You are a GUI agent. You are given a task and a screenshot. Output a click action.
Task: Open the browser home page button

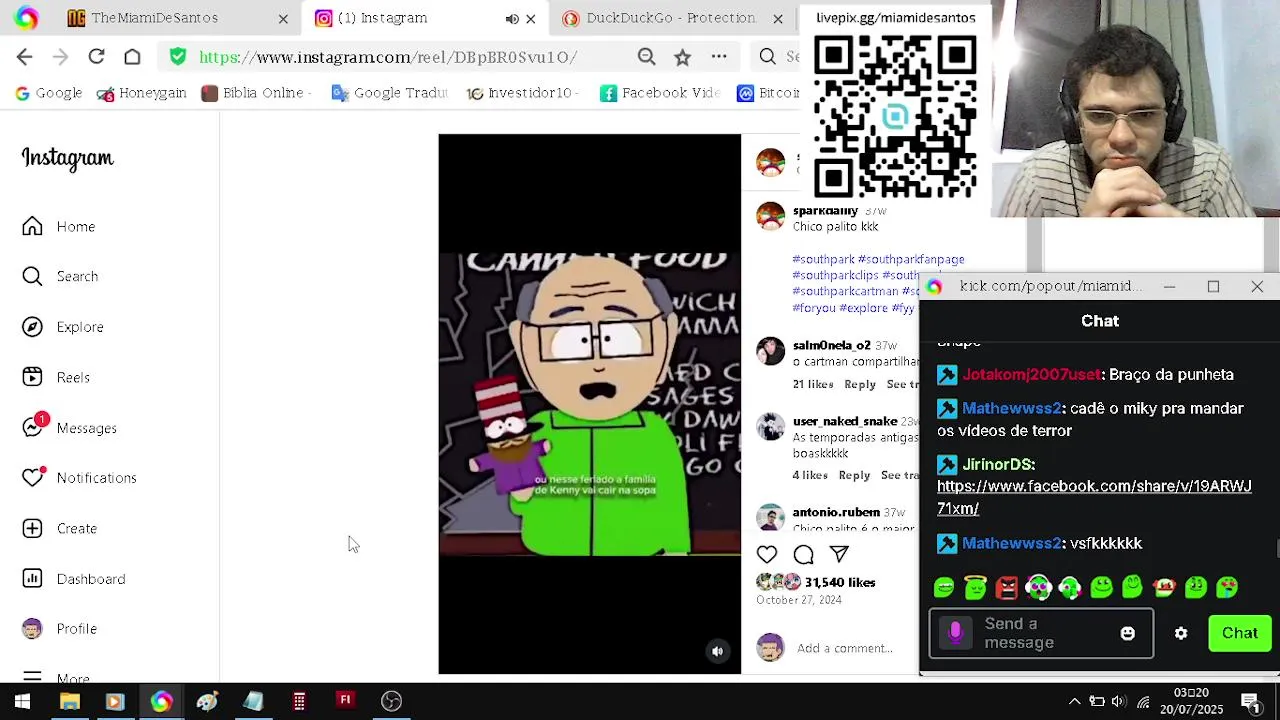[x=132, y=57]
